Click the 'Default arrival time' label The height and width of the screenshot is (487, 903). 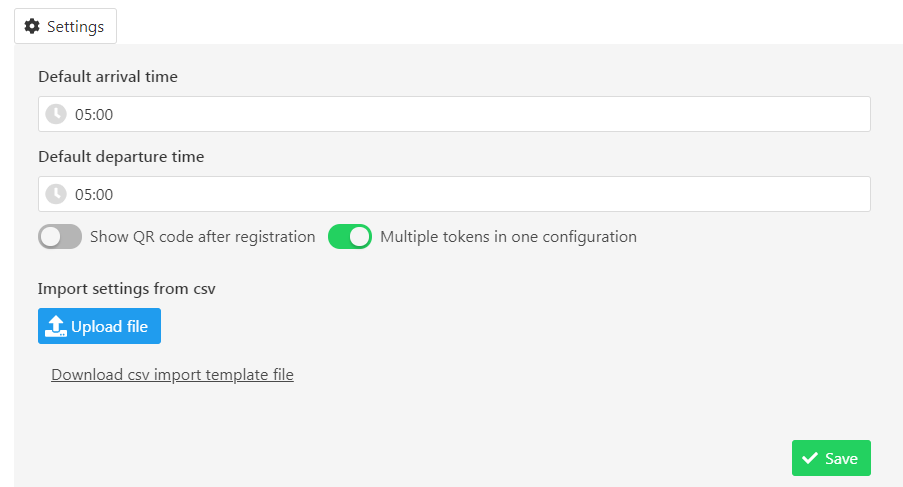click(108, 76)
